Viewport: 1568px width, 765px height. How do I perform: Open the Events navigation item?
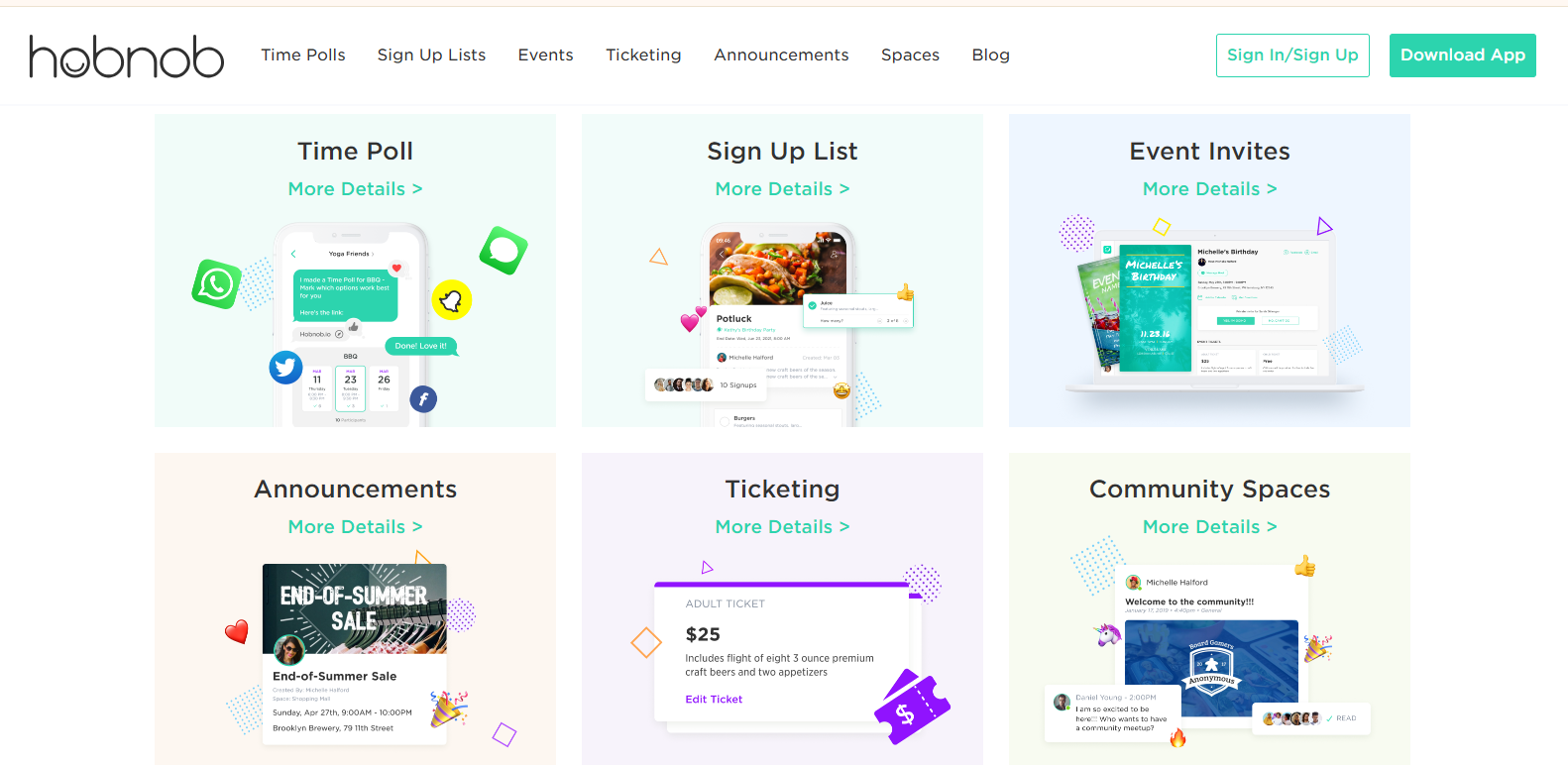[x=545, y=55]
